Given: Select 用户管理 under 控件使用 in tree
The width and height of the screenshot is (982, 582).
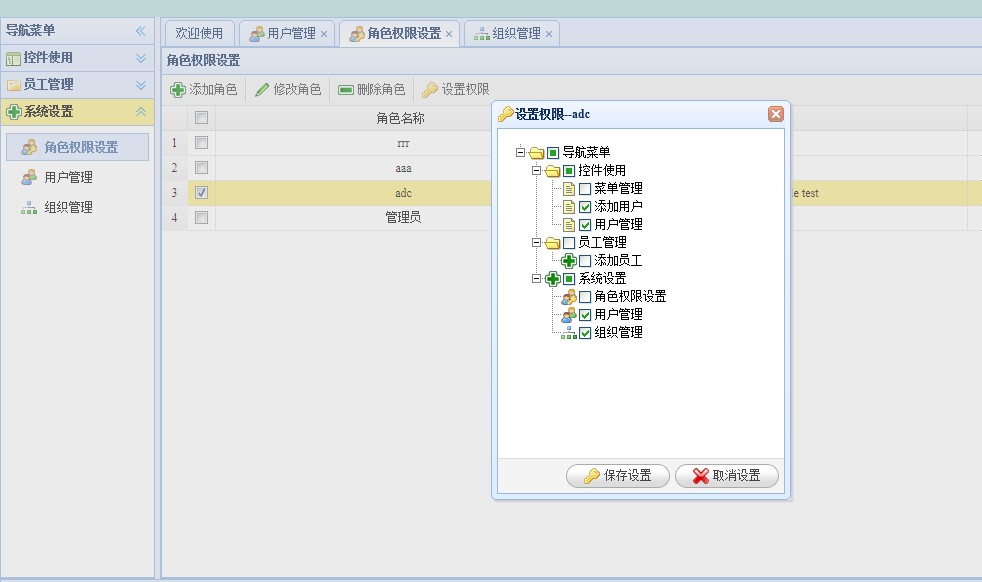Looking at the screenshot, I should coord(618,225).
